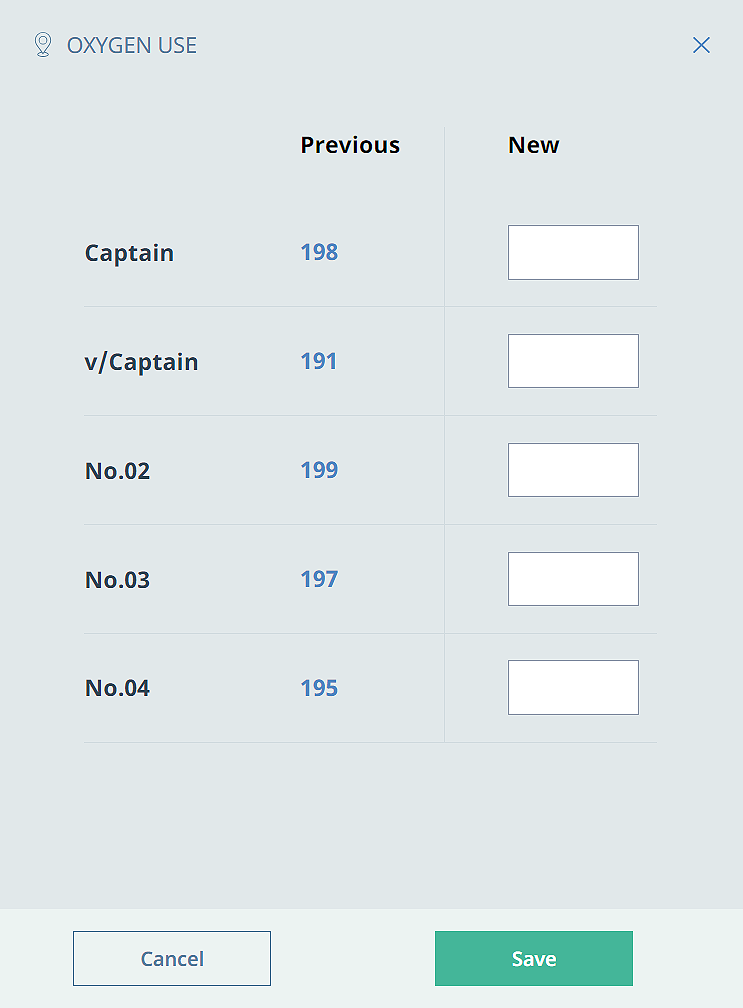Screen dimensions: 743x1008
Task: Click the Cancel button
Action: pyautogui.click(x=172, y=958)
